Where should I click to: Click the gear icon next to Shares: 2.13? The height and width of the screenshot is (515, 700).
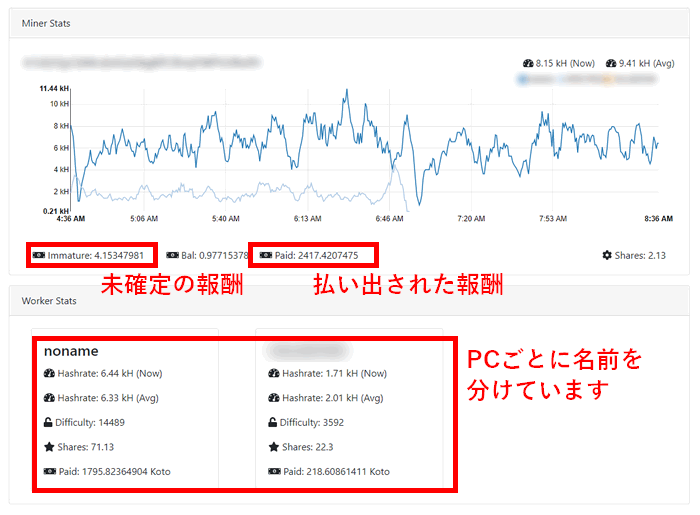pos(607,255)
